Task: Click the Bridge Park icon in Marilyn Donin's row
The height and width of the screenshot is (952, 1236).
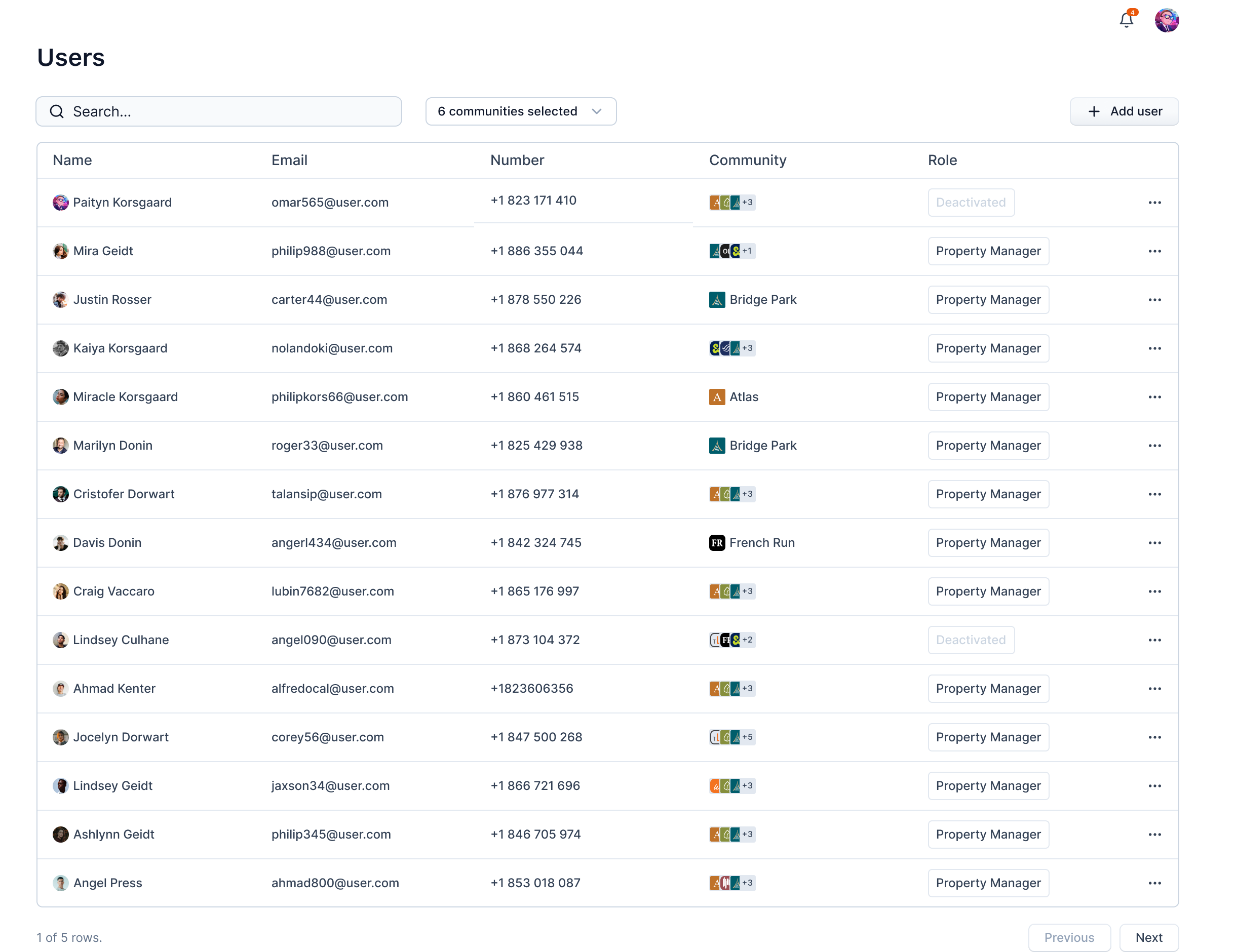Action: click(x=717, y=446)
